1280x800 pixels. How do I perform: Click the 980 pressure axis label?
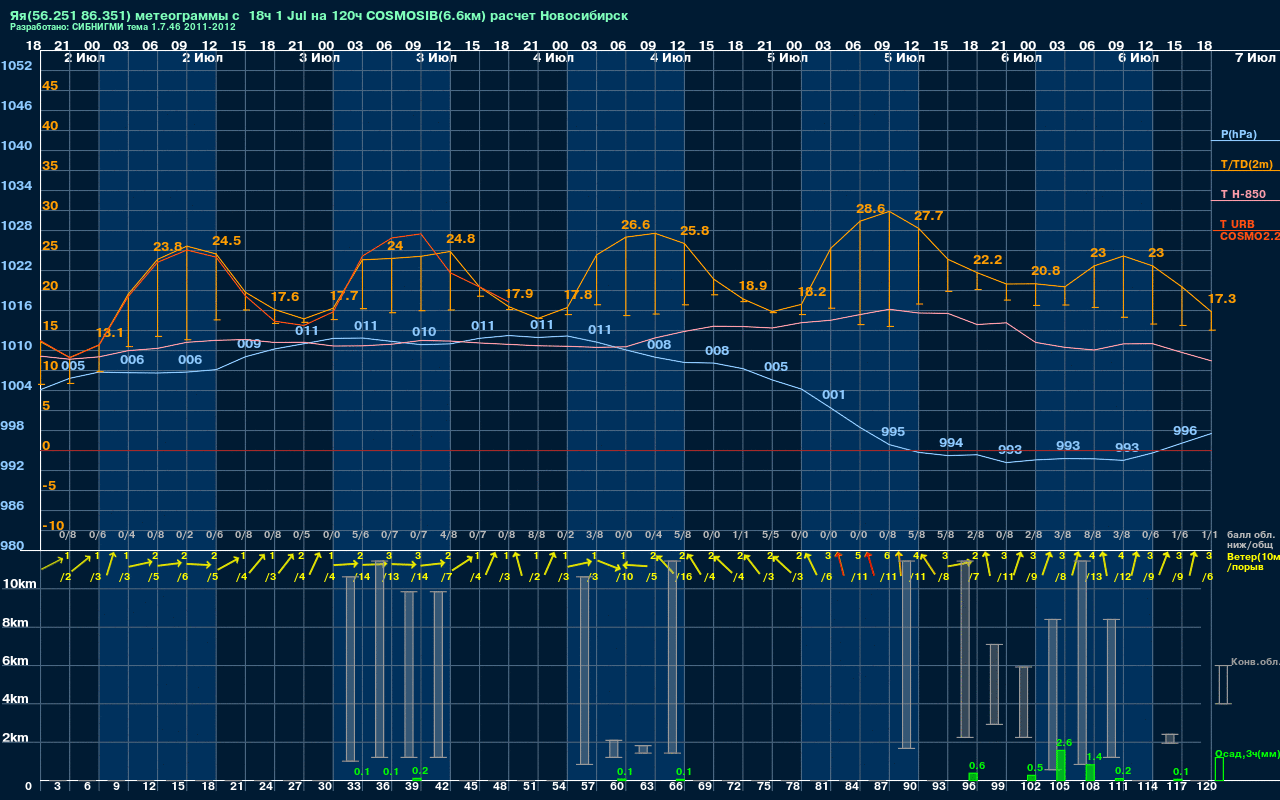[x=12, y=546]
